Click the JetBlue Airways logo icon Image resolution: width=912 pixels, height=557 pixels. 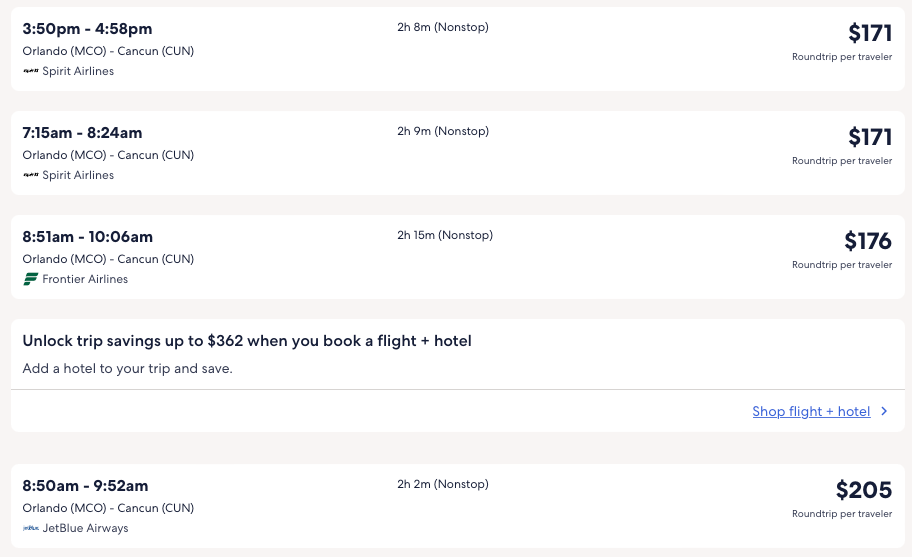pyautogui.click(x=30, y=529)
